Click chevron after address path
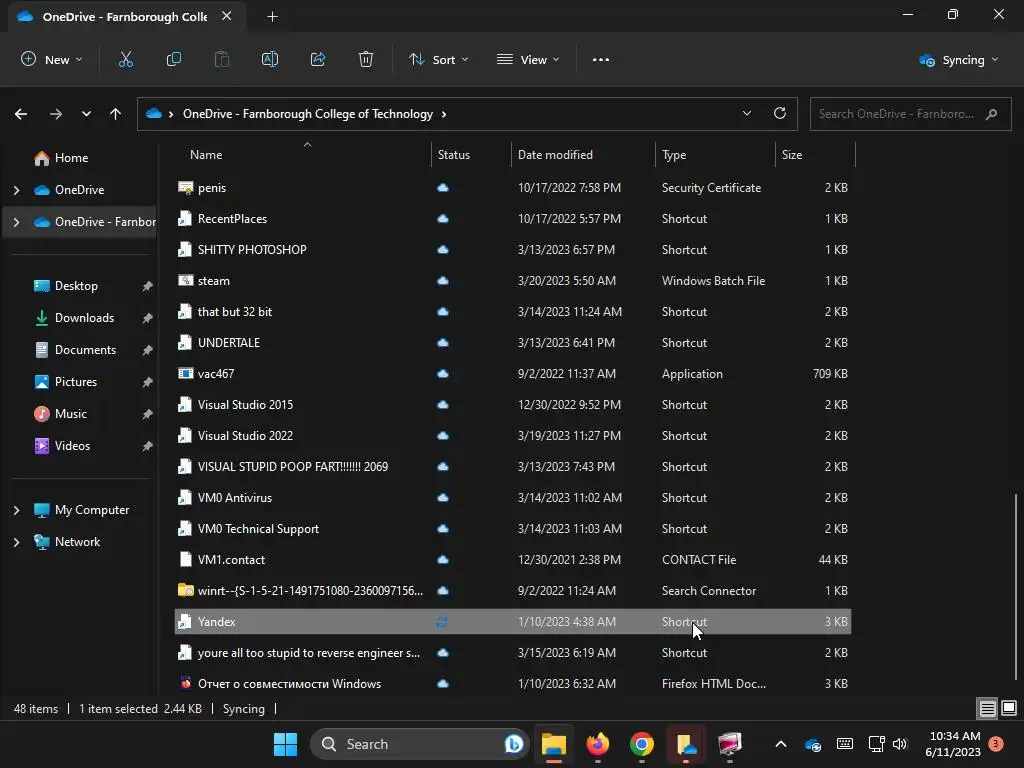Screen dimensions: 1024x768 pos(444,114)
